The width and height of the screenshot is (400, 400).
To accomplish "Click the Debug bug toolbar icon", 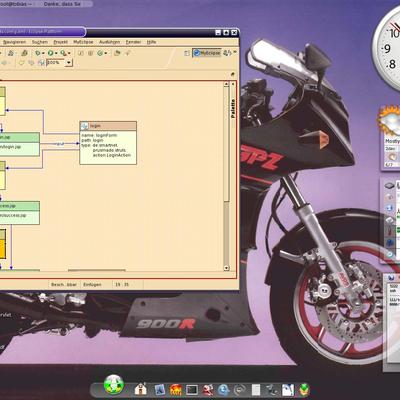I will click(x=38, y=53).
